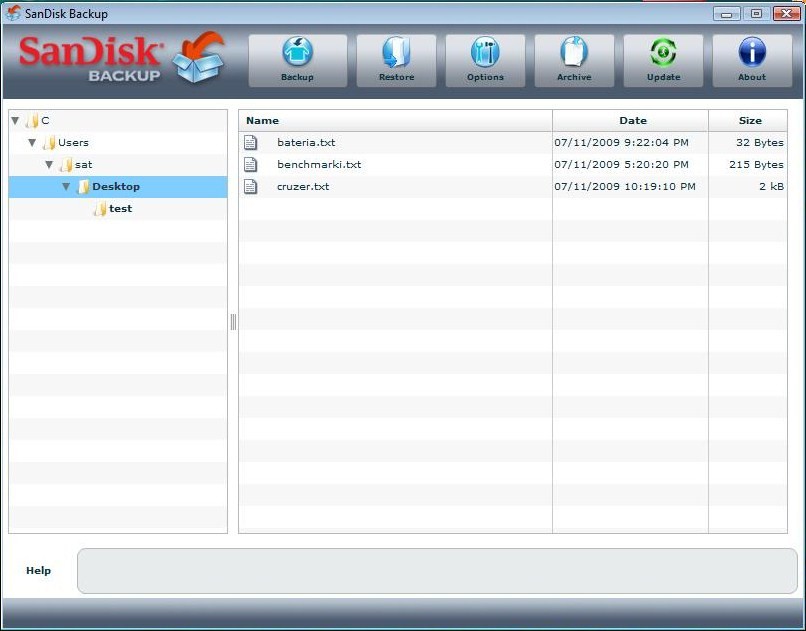The image size is (806, 631).
Task: Check for updates with Update button
Action: (x=663, y=61)
